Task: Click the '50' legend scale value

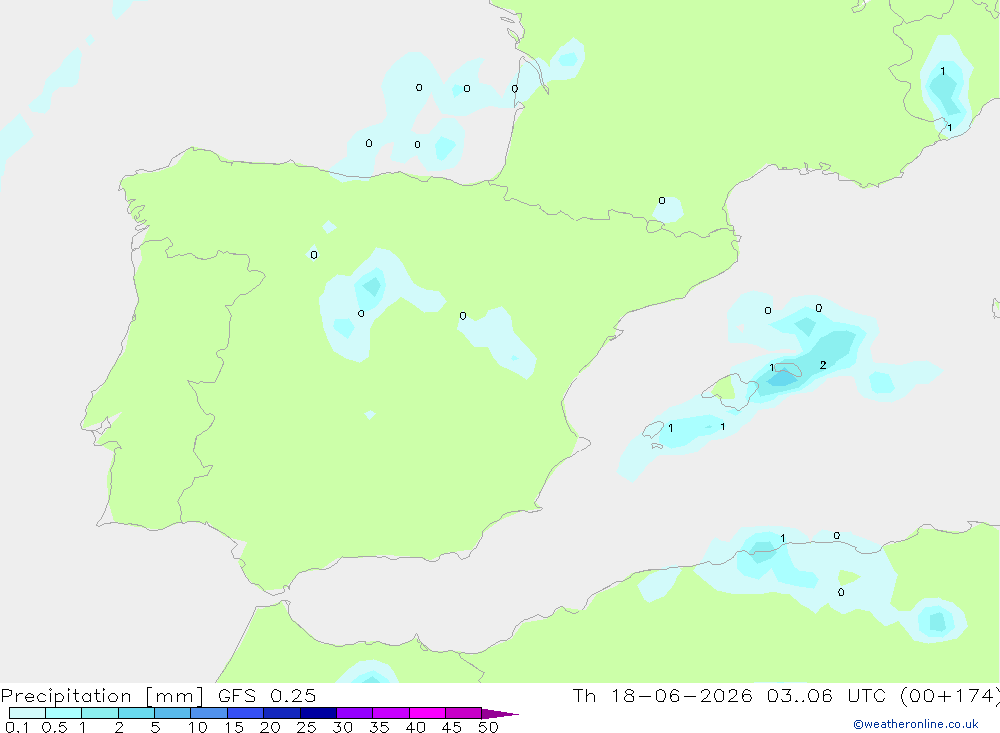Action: 488,727
